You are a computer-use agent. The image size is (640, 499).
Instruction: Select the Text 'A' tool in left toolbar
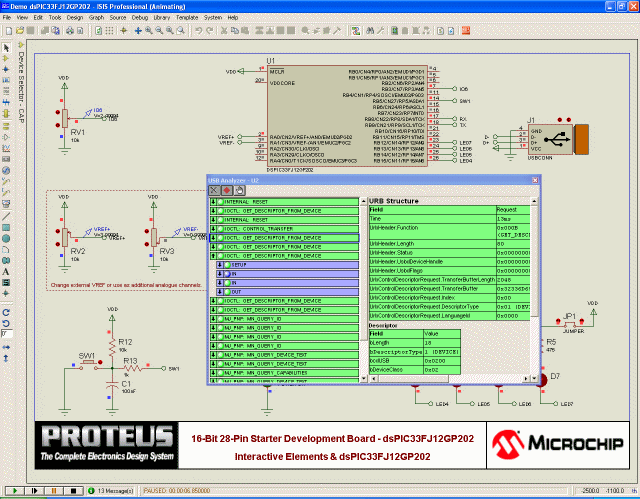point(6,271)
